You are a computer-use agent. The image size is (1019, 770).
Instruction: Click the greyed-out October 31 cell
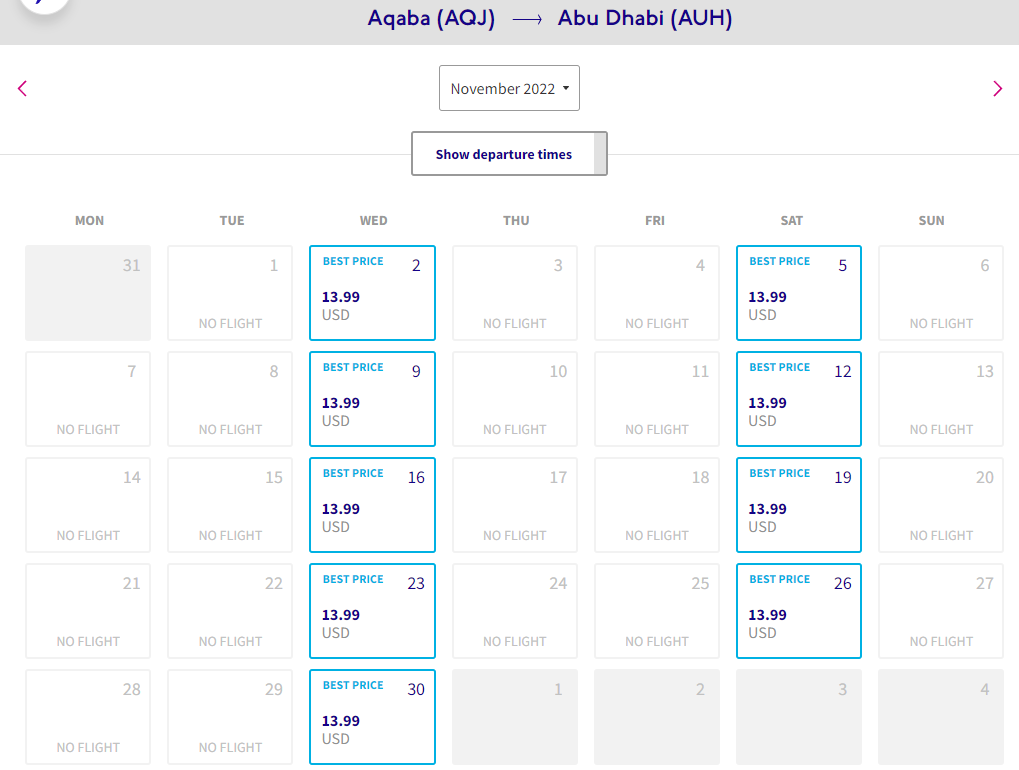click(88, 292)
